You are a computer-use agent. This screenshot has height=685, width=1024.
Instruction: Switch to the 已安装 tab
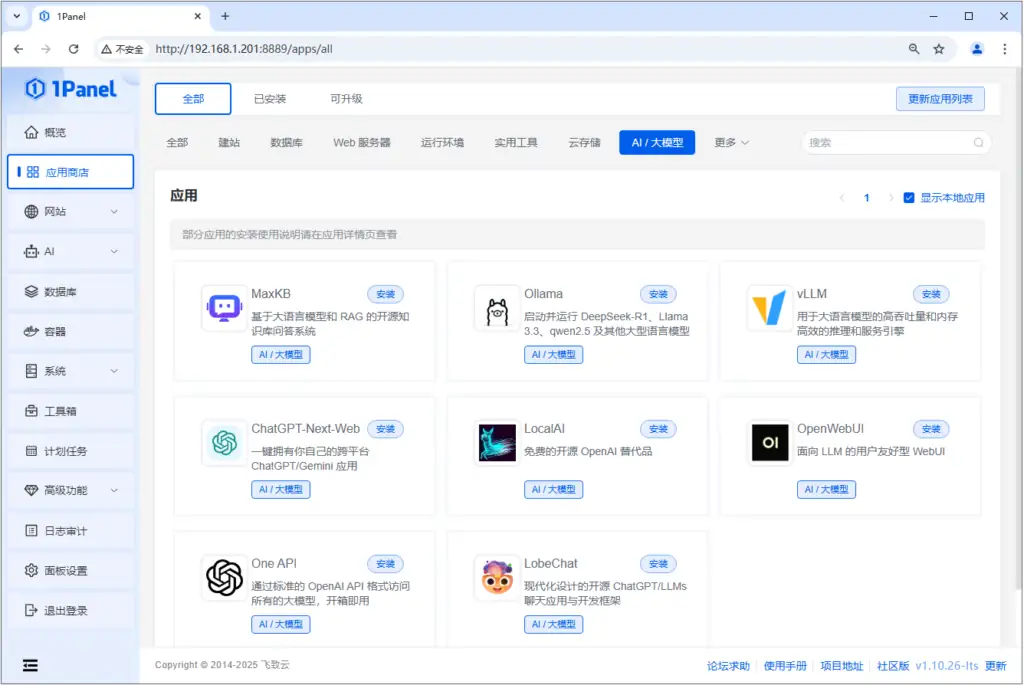[273, 99]
